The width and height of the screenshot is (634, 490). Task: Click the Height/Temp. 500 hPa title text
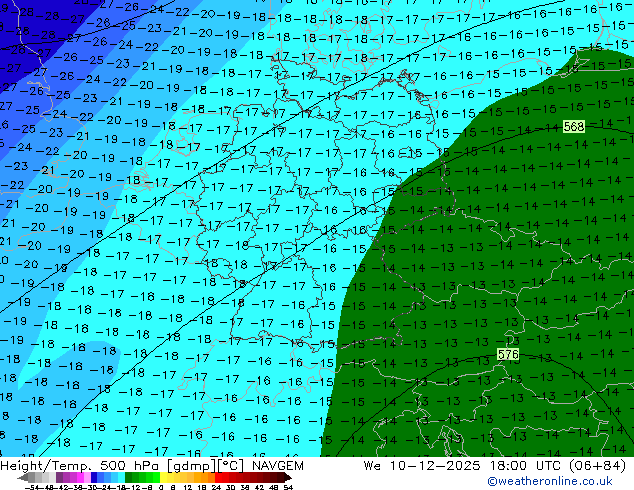[x=74, y=466]
